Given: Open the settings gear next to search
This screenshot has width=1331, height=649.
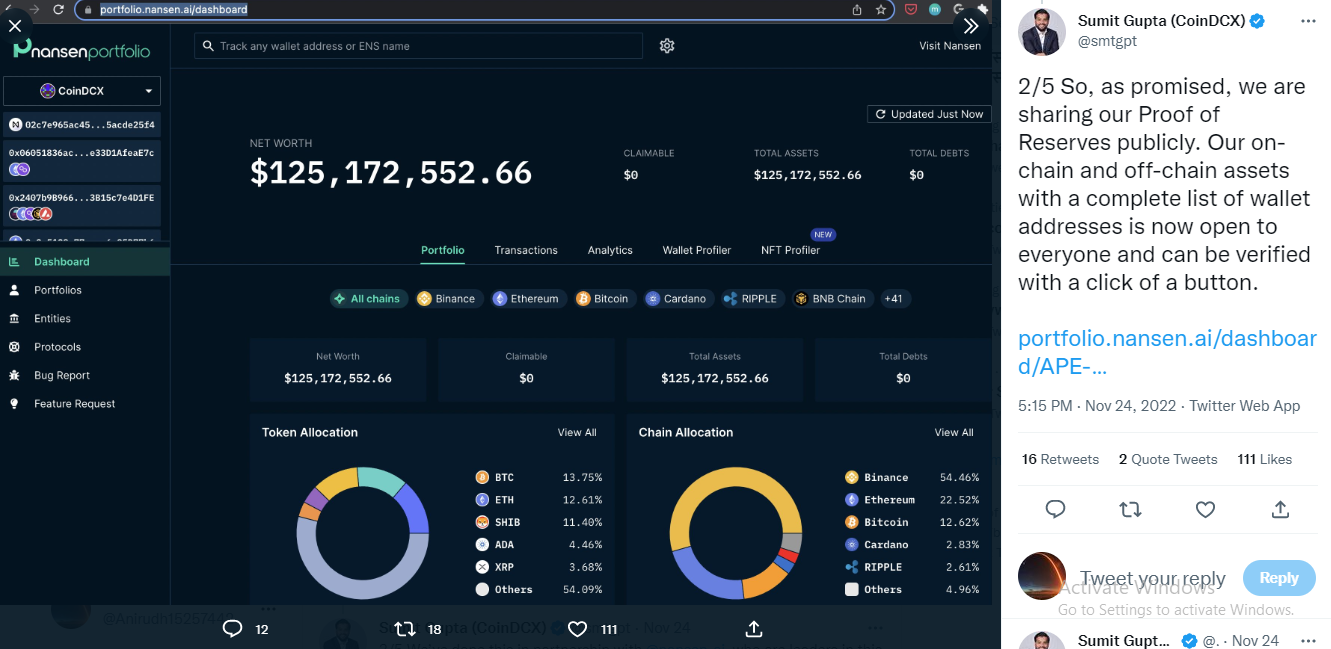Looking at the screenshot, I should [667, 46].
